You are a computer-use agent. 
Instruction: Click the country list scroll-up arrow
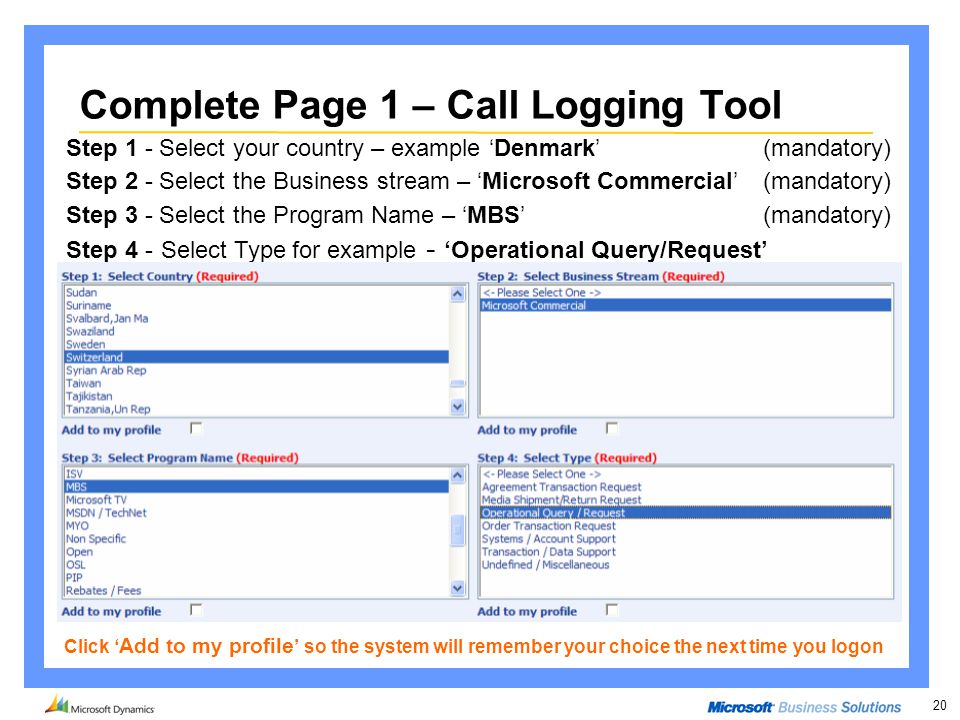point(457,294)
